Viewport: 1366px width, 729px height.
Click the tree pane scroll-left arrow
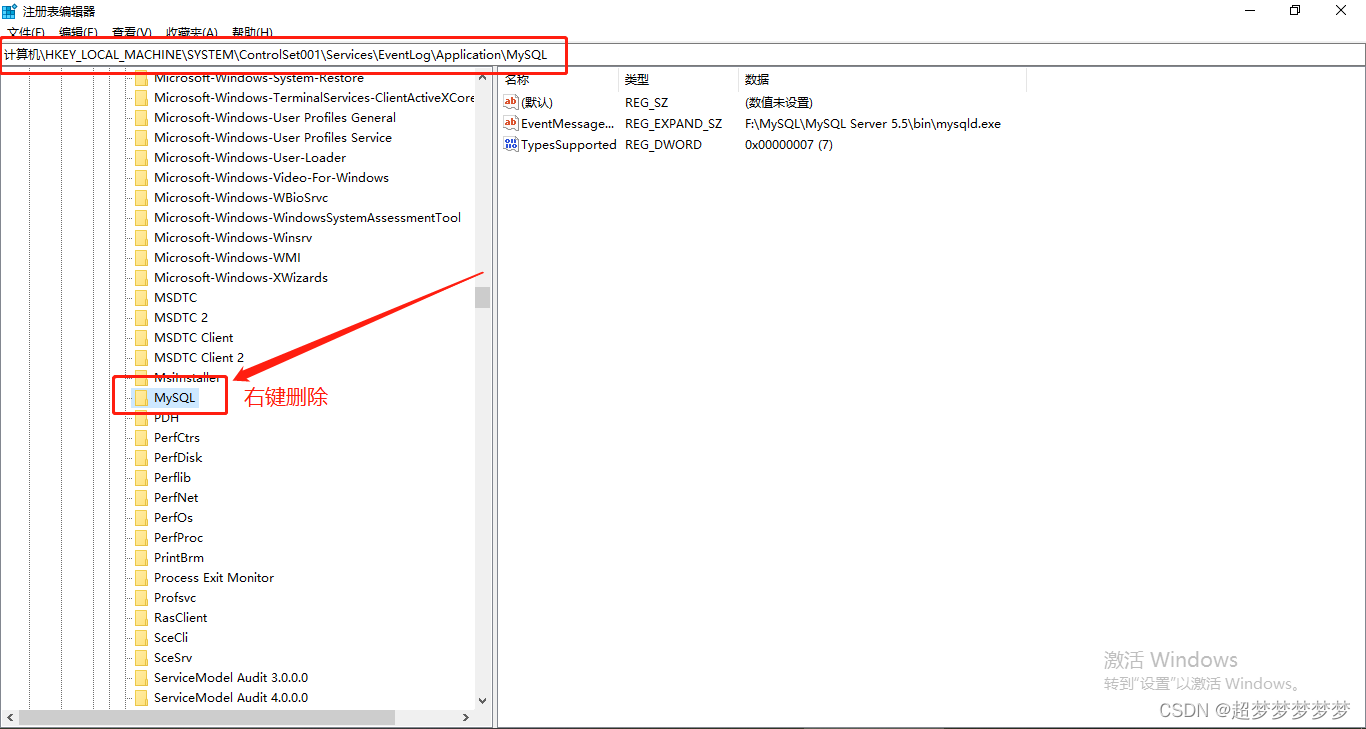click(x=10, y=717)
